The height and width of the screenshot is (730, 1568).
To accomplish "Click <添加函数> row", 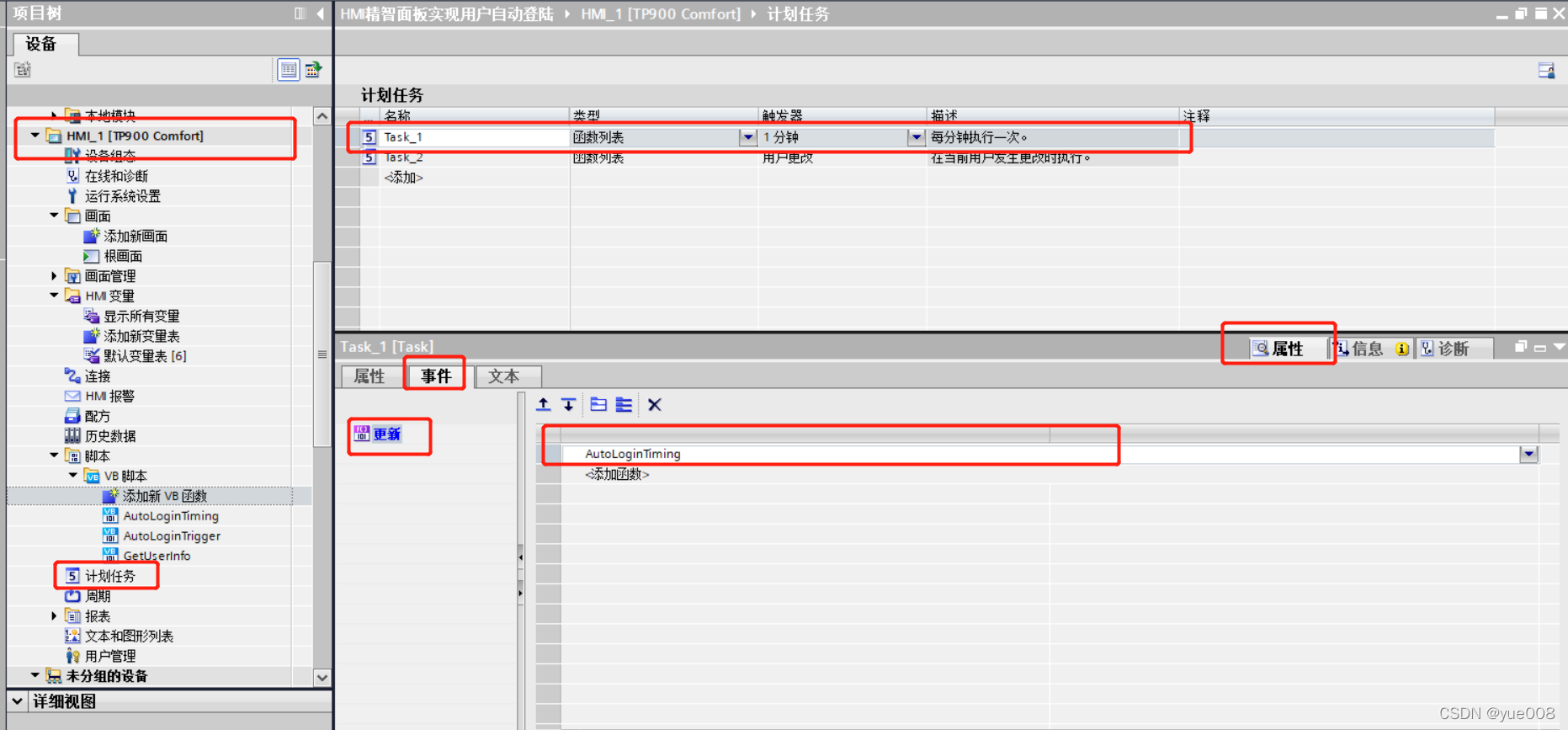I will pos(617,474).
